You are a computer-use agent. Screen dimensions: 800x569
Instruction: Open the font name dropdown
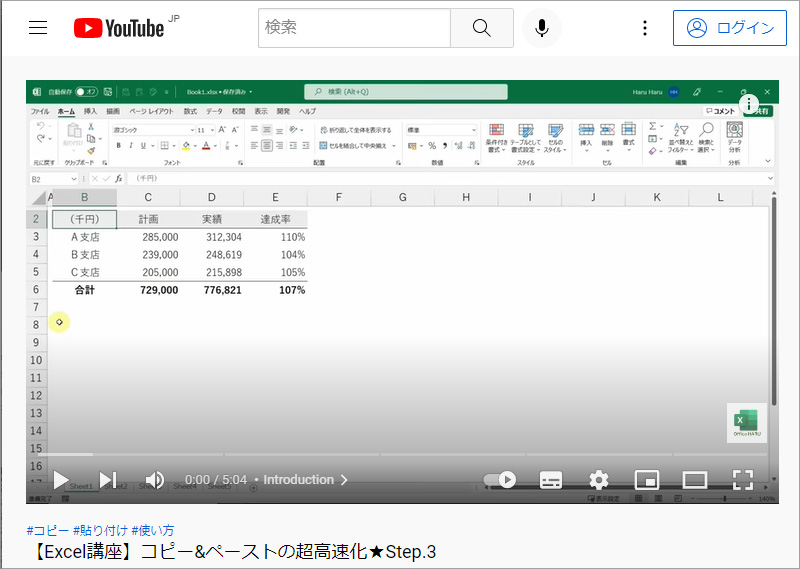(192, 130)
